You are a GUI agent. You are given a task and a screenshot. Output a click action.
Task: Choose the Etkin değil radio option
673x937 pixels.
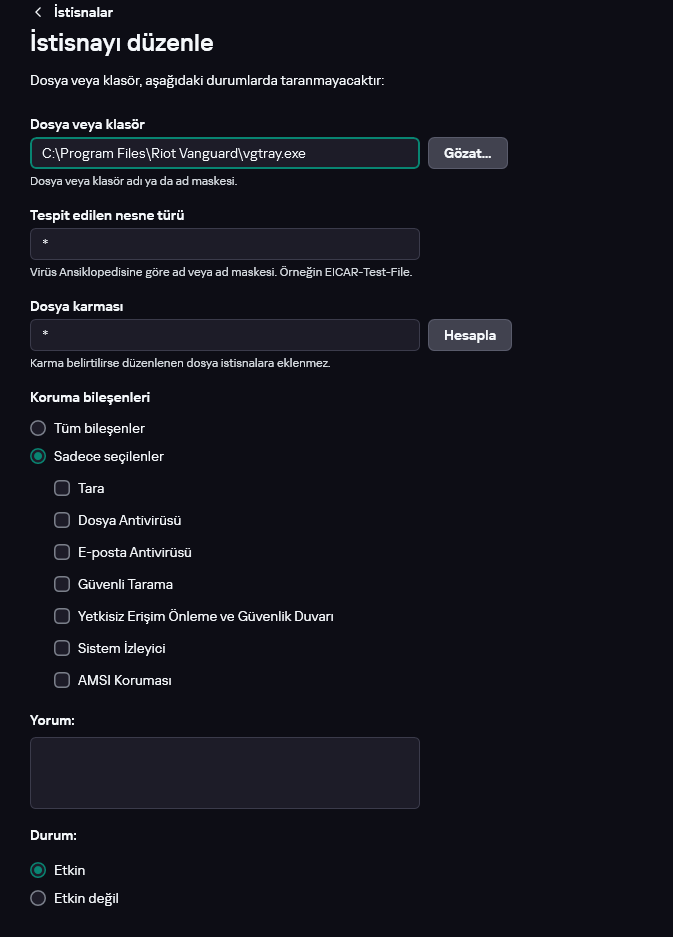click(39, 898)
